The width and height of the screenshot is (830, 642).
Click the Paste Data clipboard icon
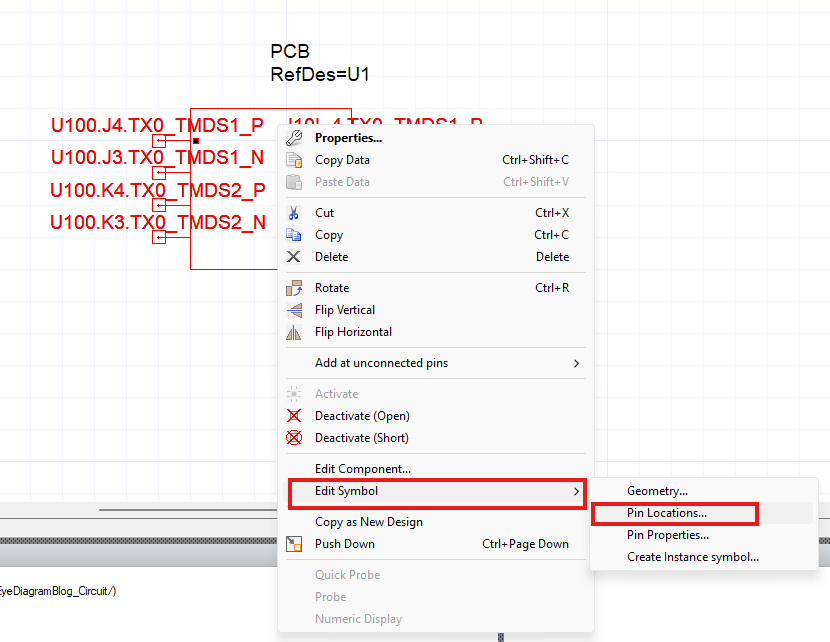click(x=296, y=181)
